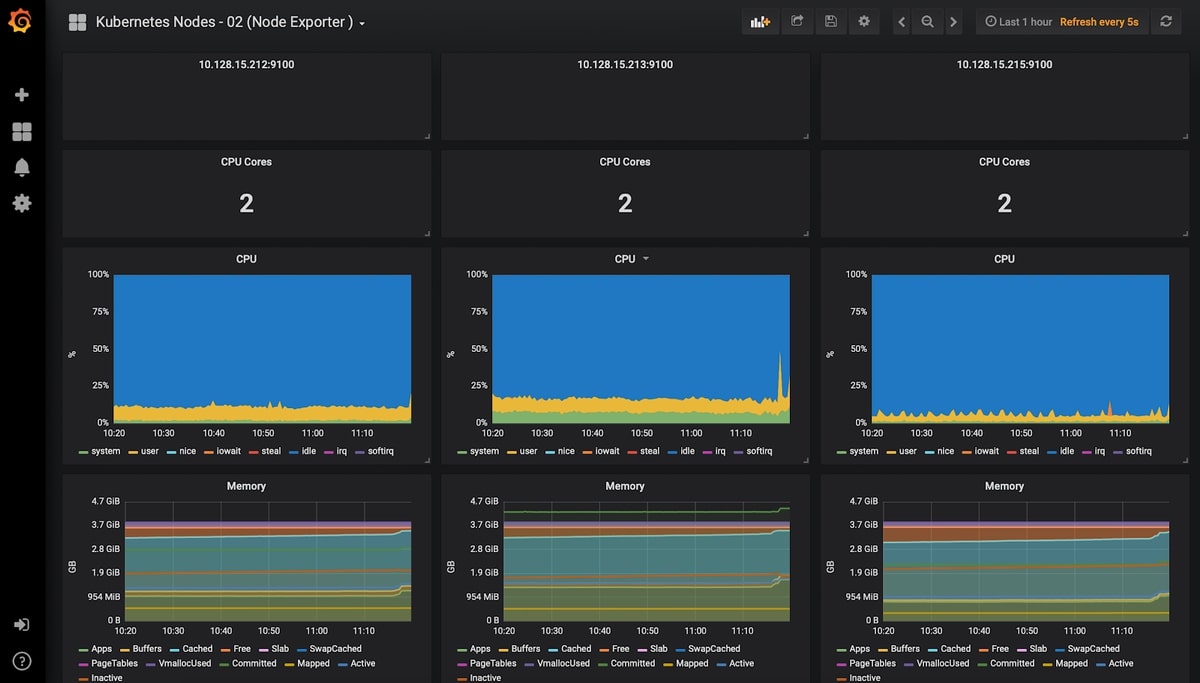Open the Configuration gear in sidebar
Image resolution: width=1200 pixels, height=683 pixels.
tap(22, 203)
